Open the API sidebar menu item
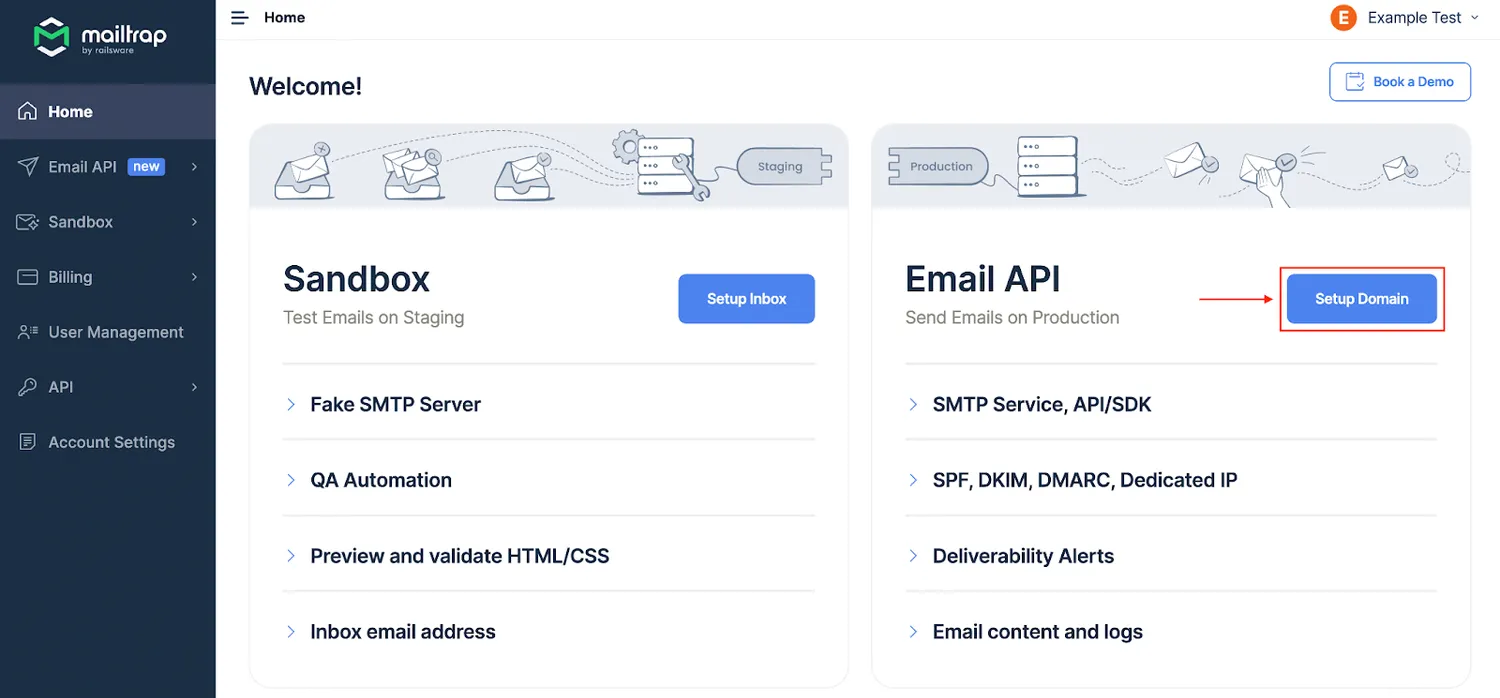Image resolution: width=1500 pixels, height=698 pixels. 108,387
